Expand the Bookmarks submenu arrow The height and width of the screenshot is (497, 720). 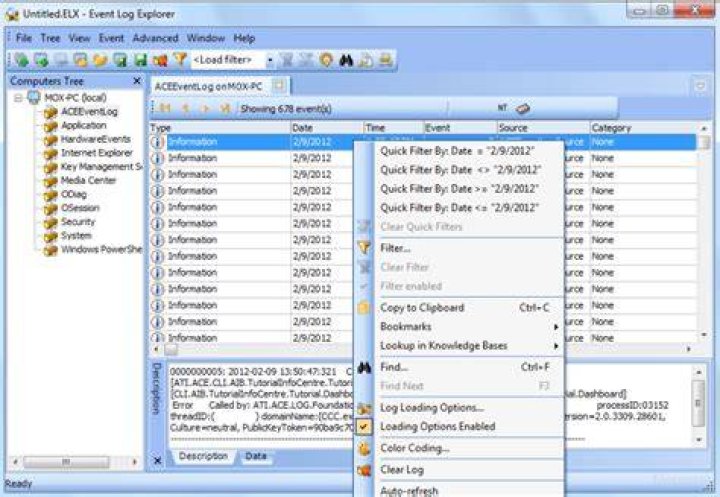[x=556, y=327]
